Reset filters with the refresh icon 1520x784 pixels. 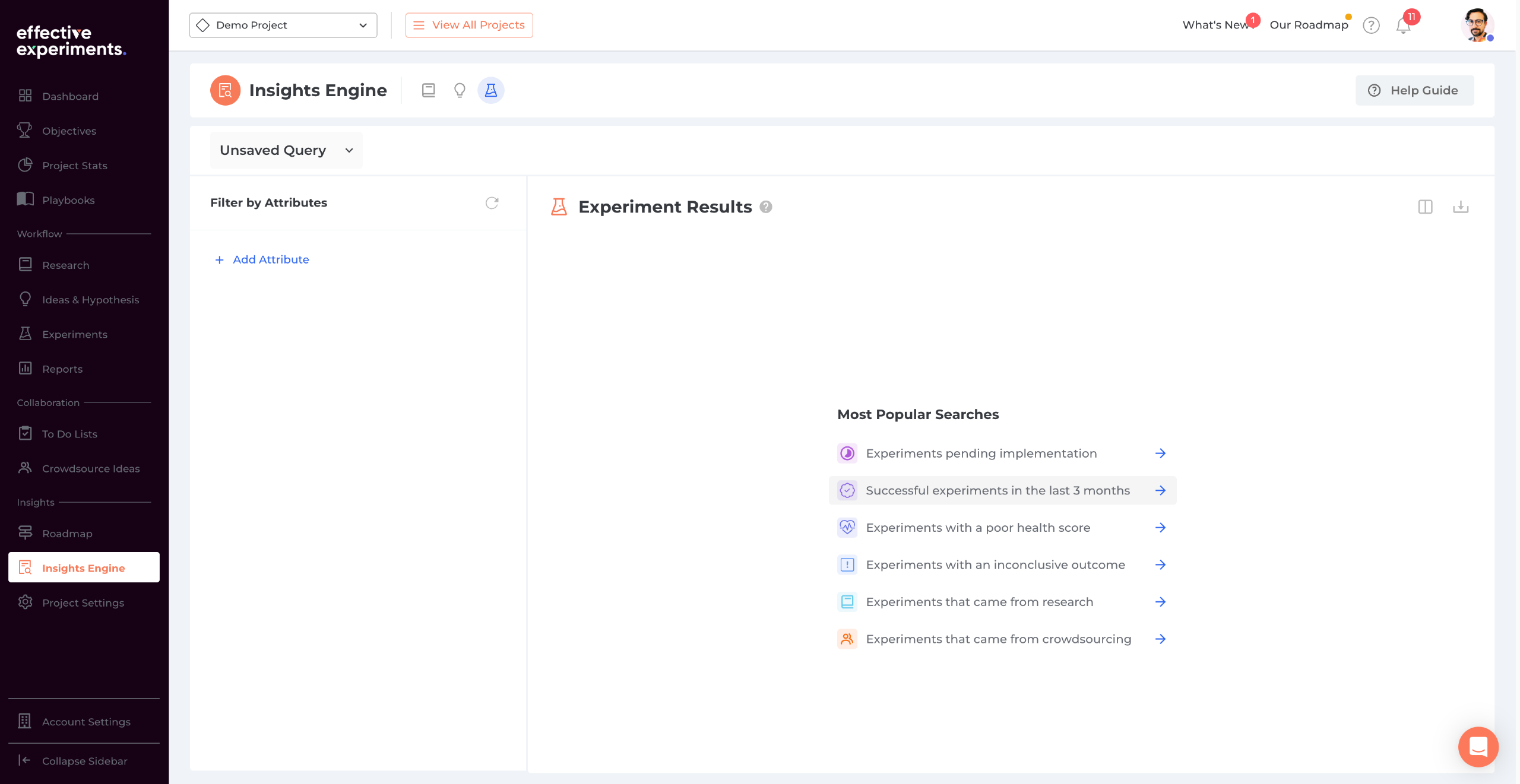tap(492, 203)
